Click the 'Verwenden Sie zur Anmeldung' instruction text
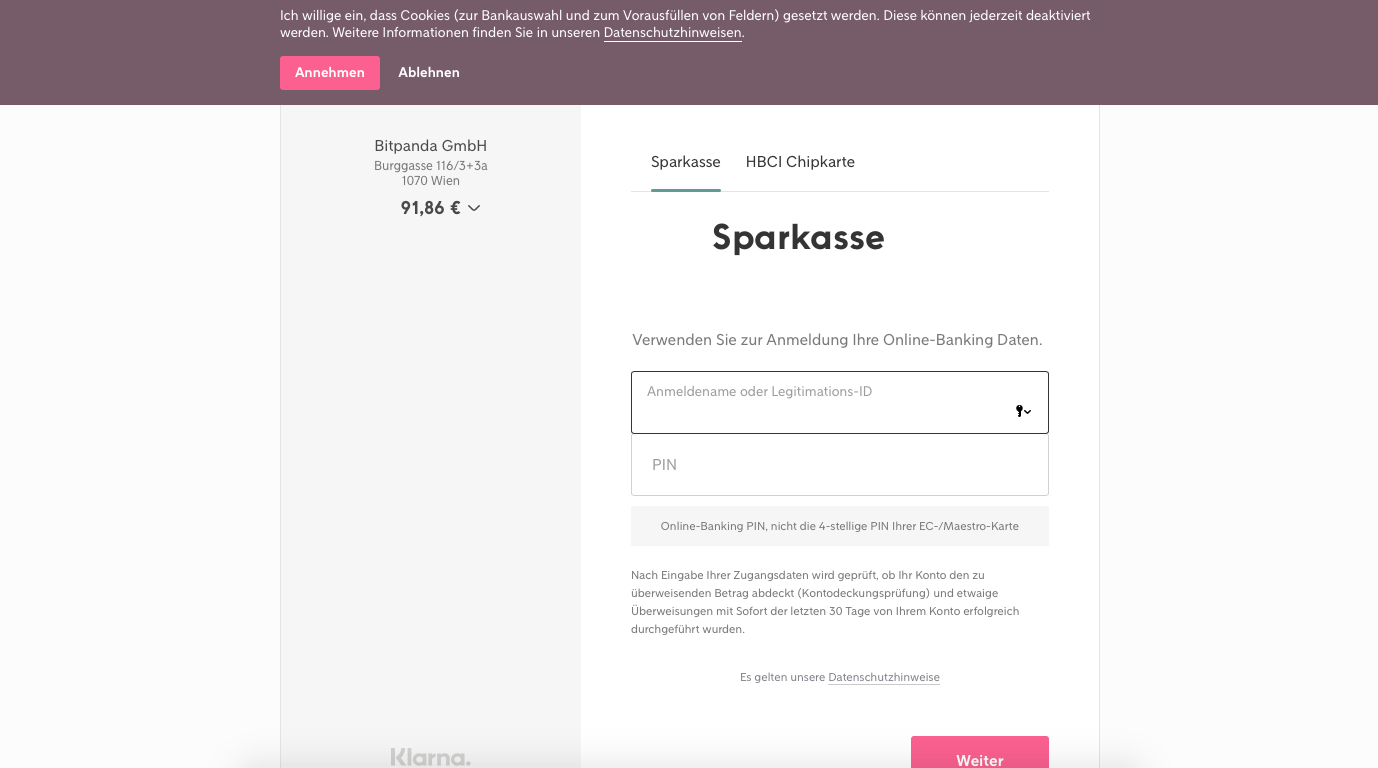 [x=837, y=340]
